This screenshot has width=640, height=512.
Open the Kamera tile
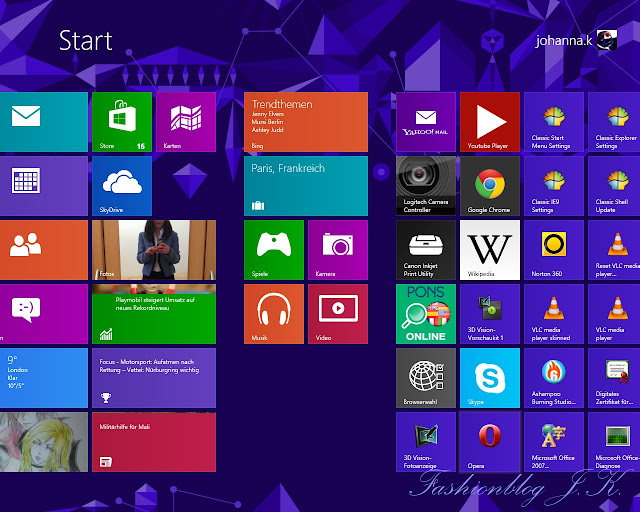point(338,250)
